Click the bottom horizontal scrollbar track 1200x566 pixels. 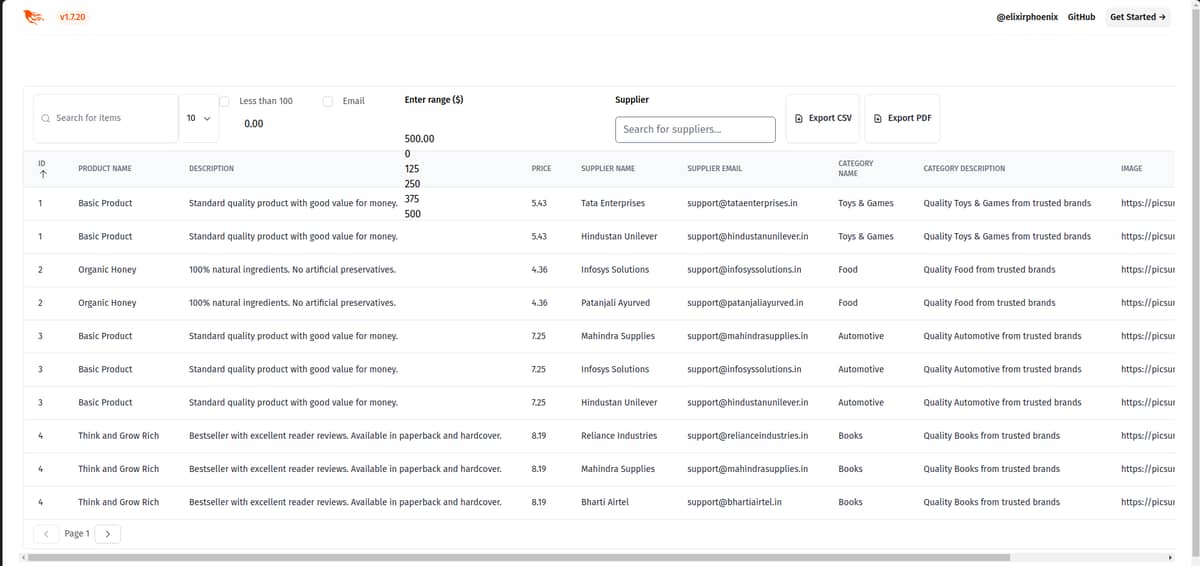[596, 557]
